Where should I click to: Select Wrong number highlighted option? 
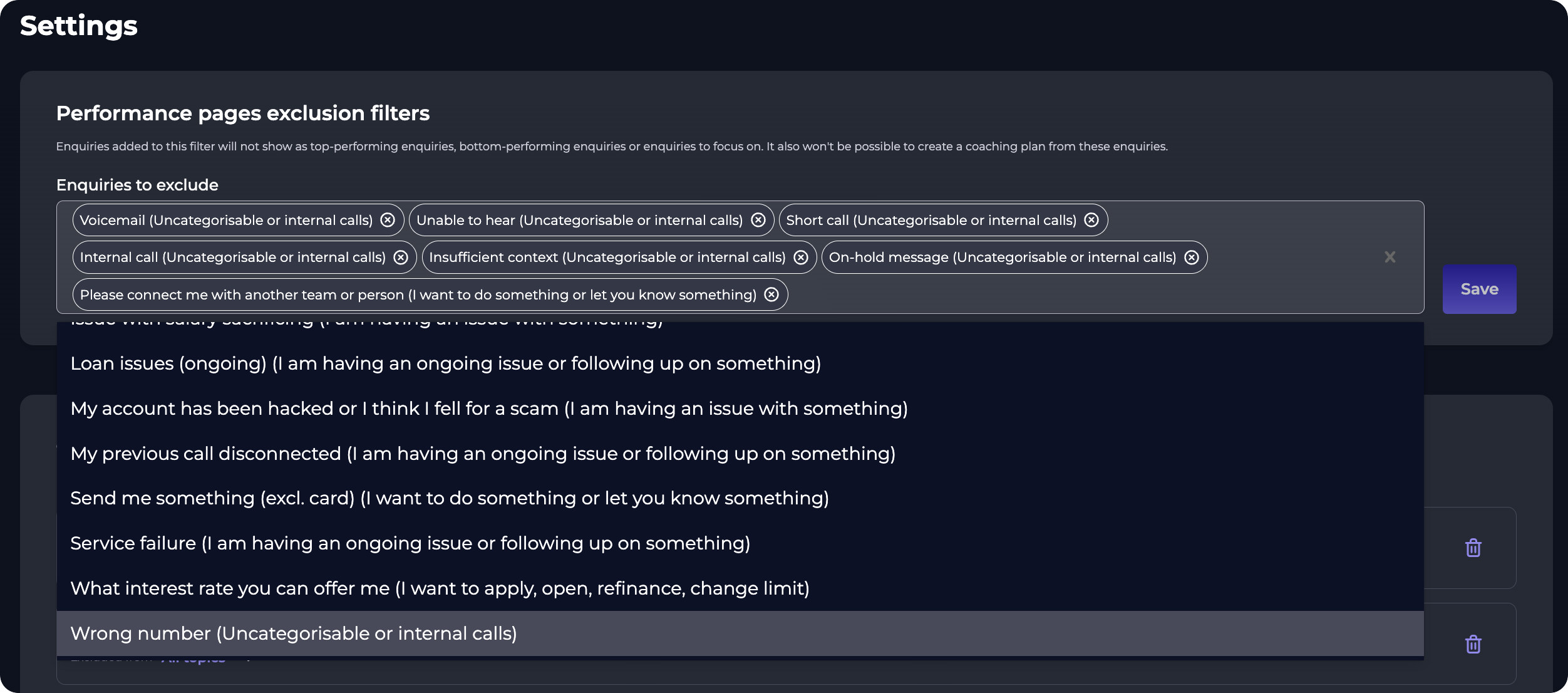coord(740,633)
